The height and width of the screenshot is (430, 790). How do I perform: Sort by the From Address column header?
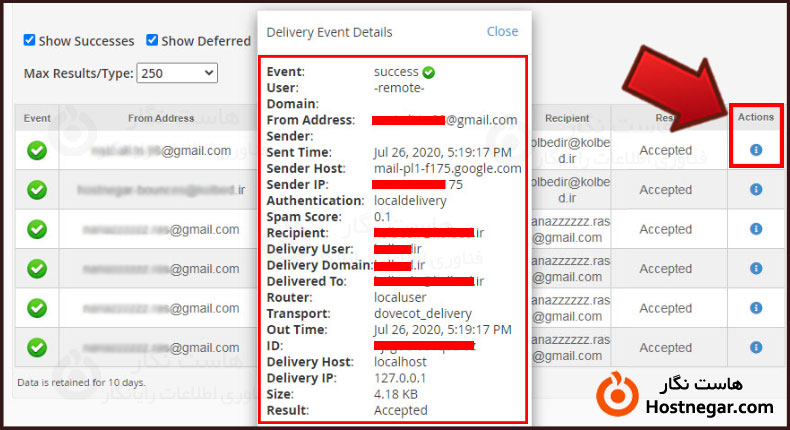tap(161, 118)
